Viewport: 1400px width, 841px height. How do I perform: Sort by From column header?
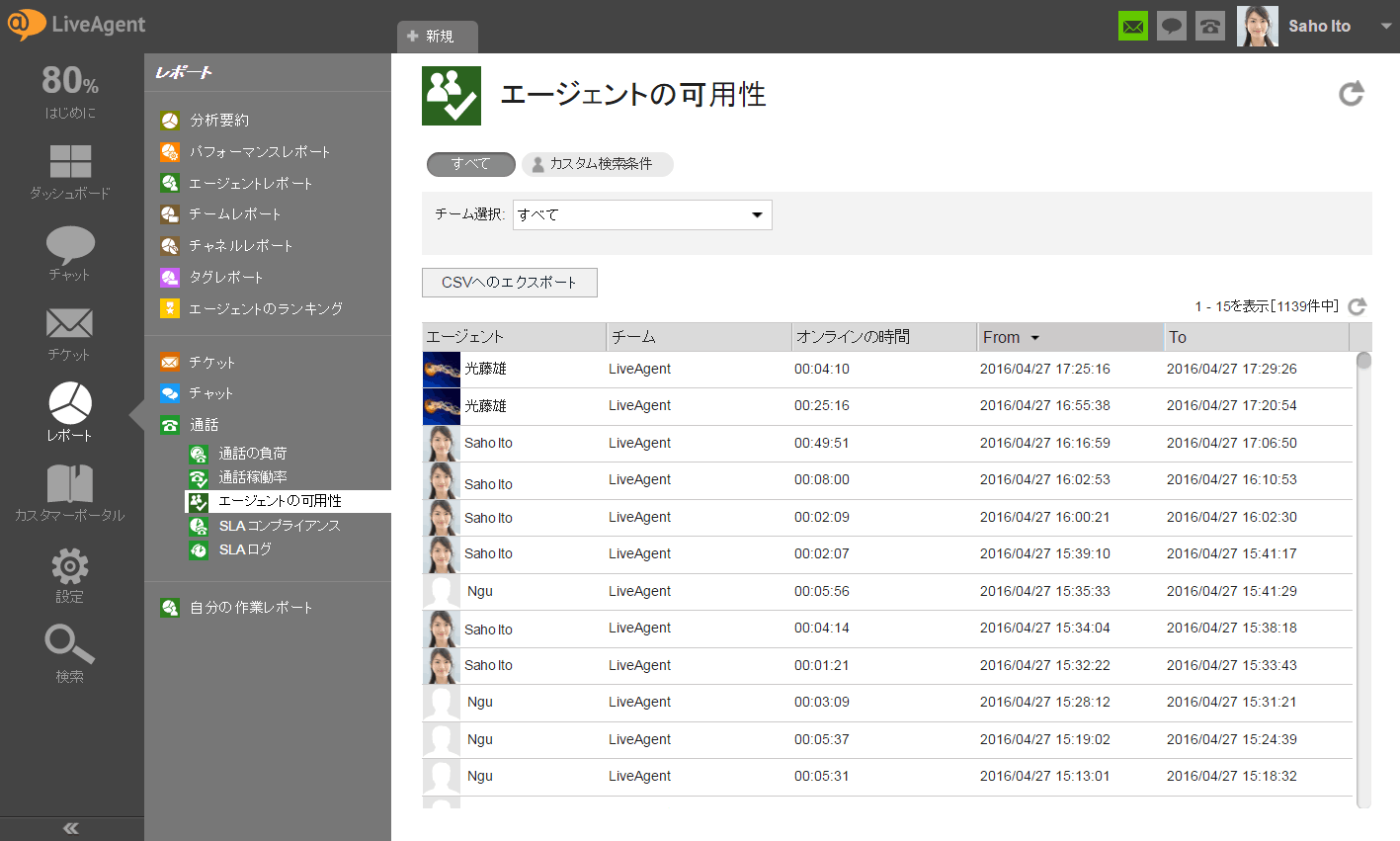coord(1071,337)
